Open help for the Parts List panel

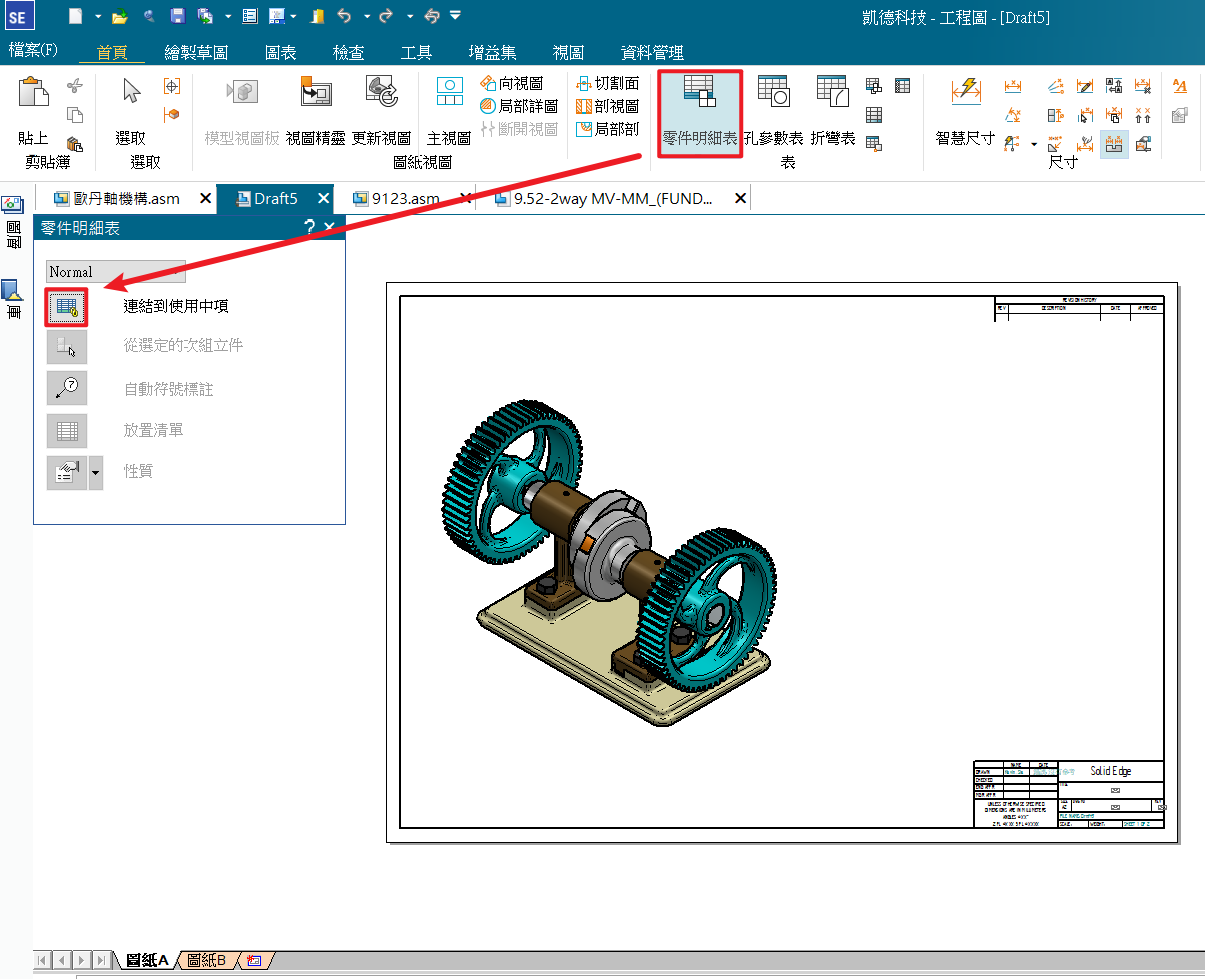(x=310, y=227)
